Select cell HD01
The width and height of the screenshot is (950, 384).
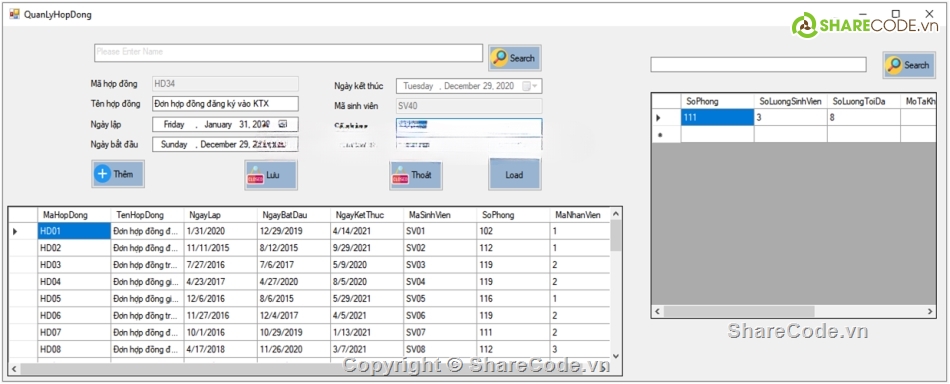pyautogui.click(x=74, y=231)
